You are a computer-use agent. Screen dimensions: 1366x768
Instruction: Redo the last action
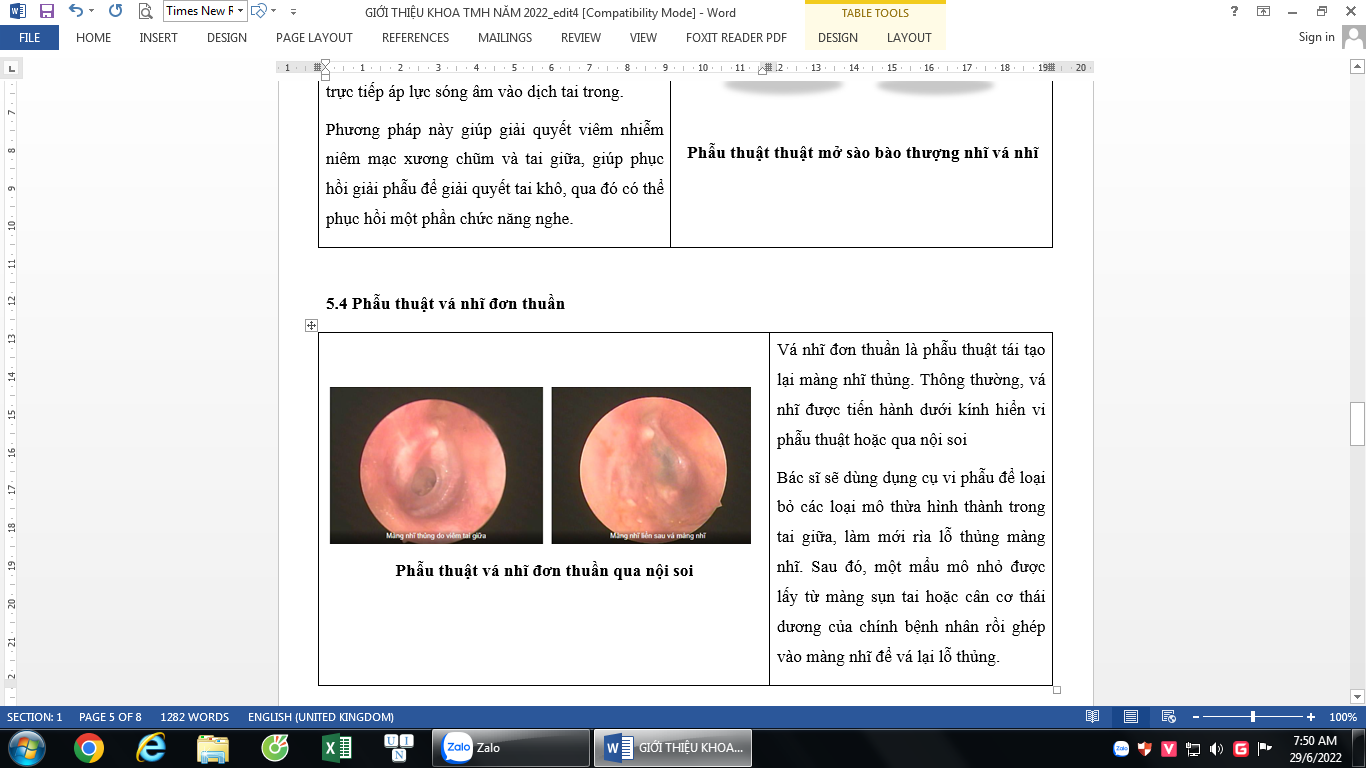[x=115, y=12]
